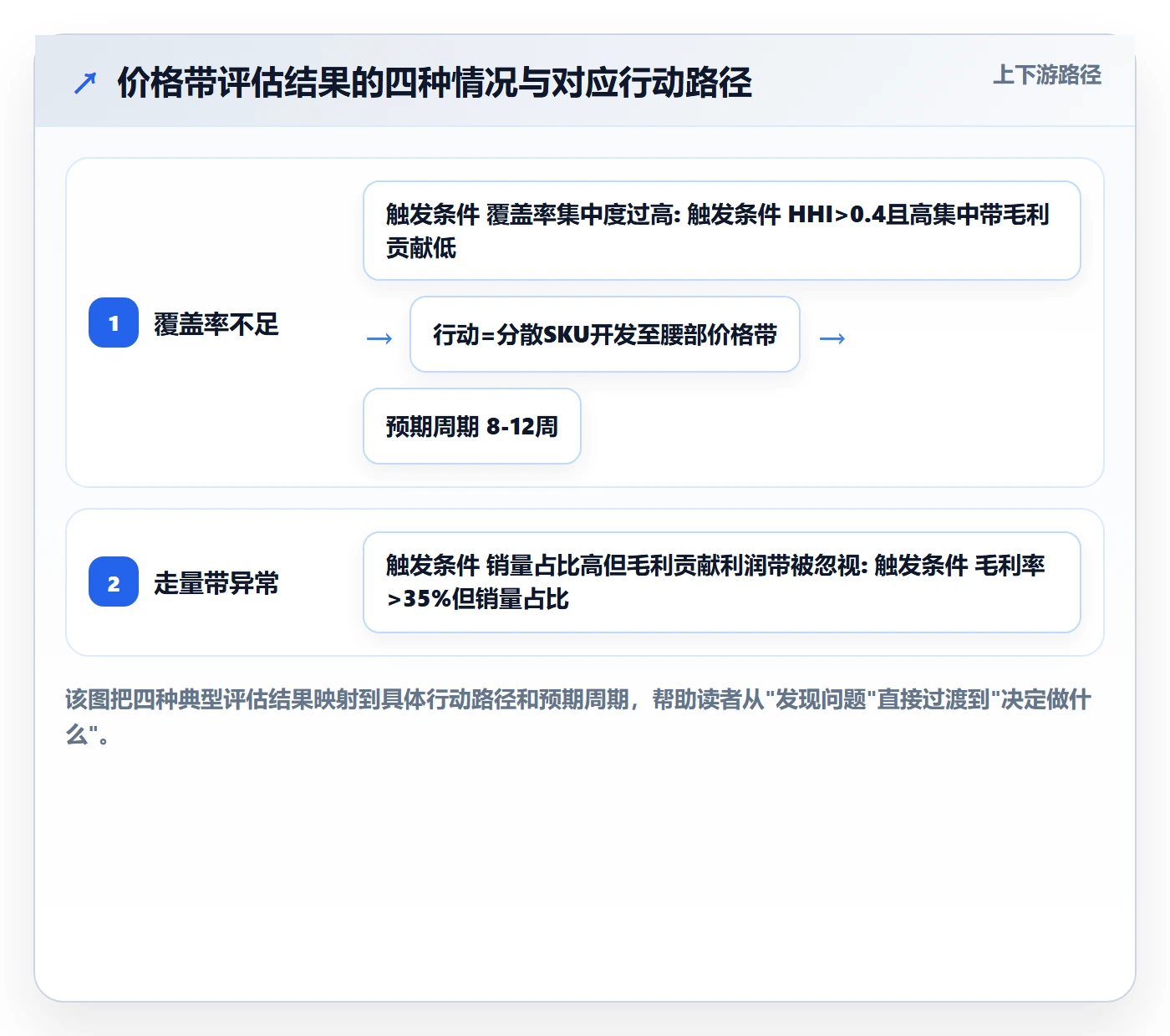
Task: Click the summary paragraph beginning 该图把四种典型评估结果
Action: click(x=578, y=717)
